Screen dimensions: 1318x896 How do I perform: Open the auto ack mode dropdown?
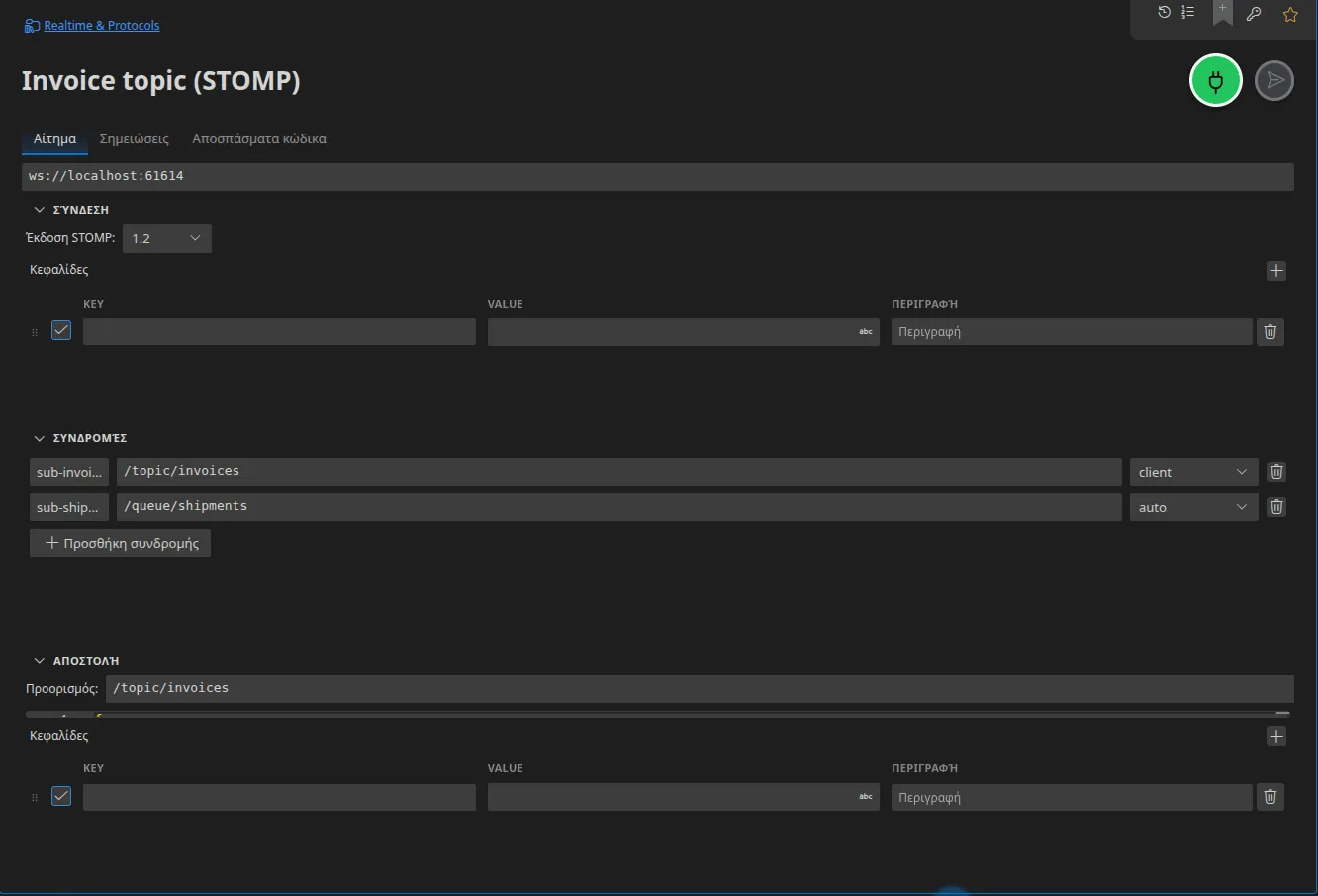point(1194,507)
